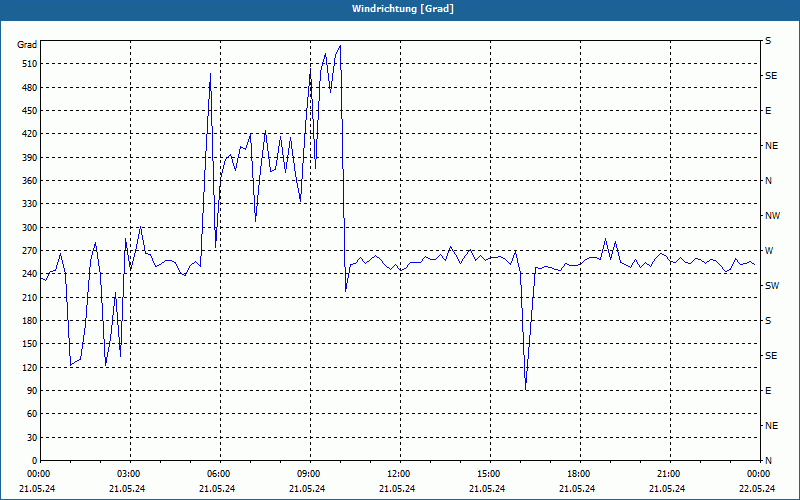Click the W compass label on right axis
This screenshot has height=500, width=800.
click(769, 251)
